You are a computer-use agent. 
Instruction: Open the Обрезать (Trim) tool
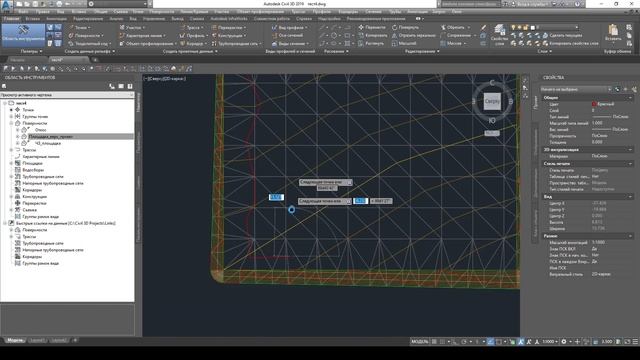[x=455, y=27]
